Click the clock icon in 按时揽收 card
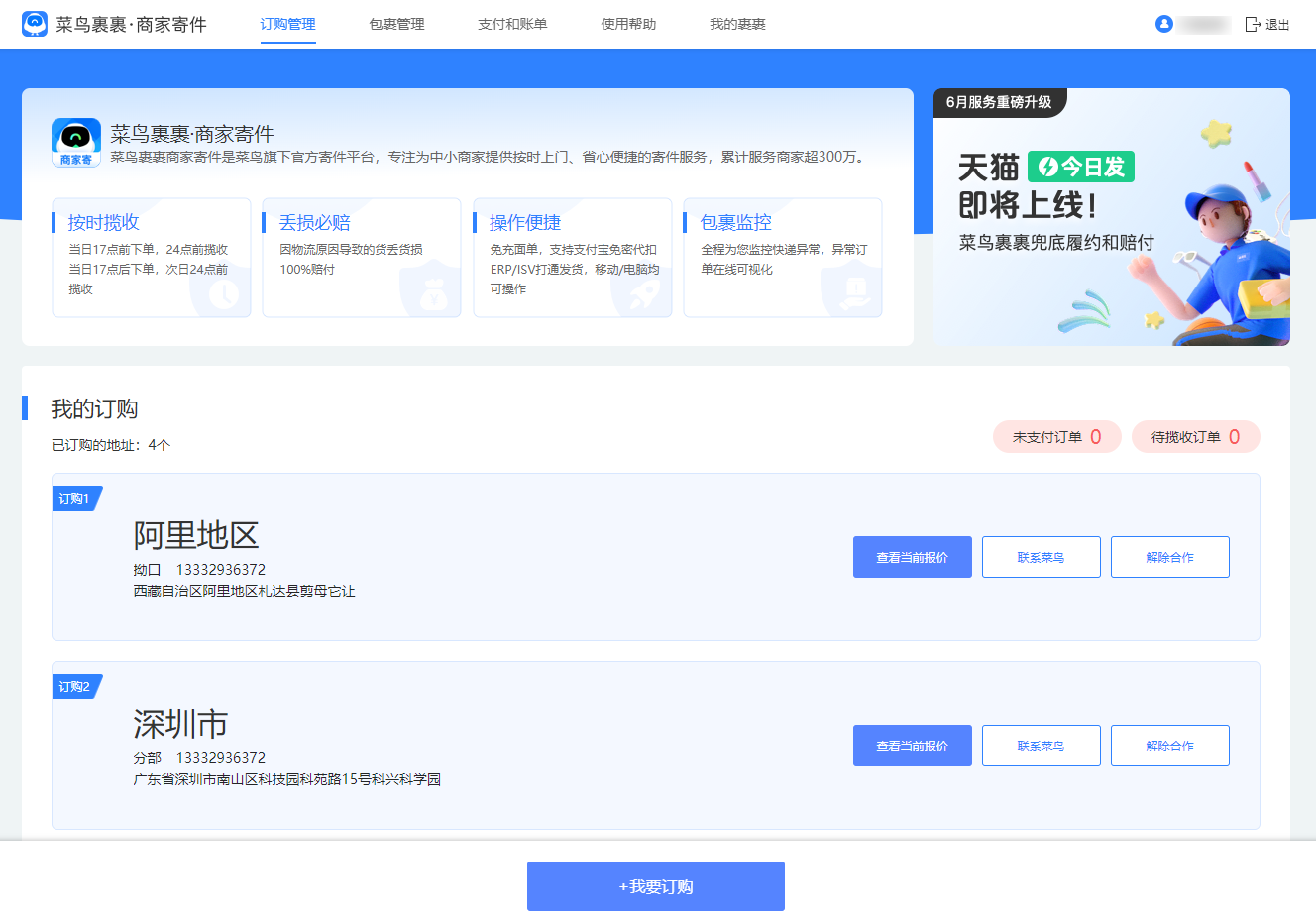1316x919 pixels. [224, 294]
